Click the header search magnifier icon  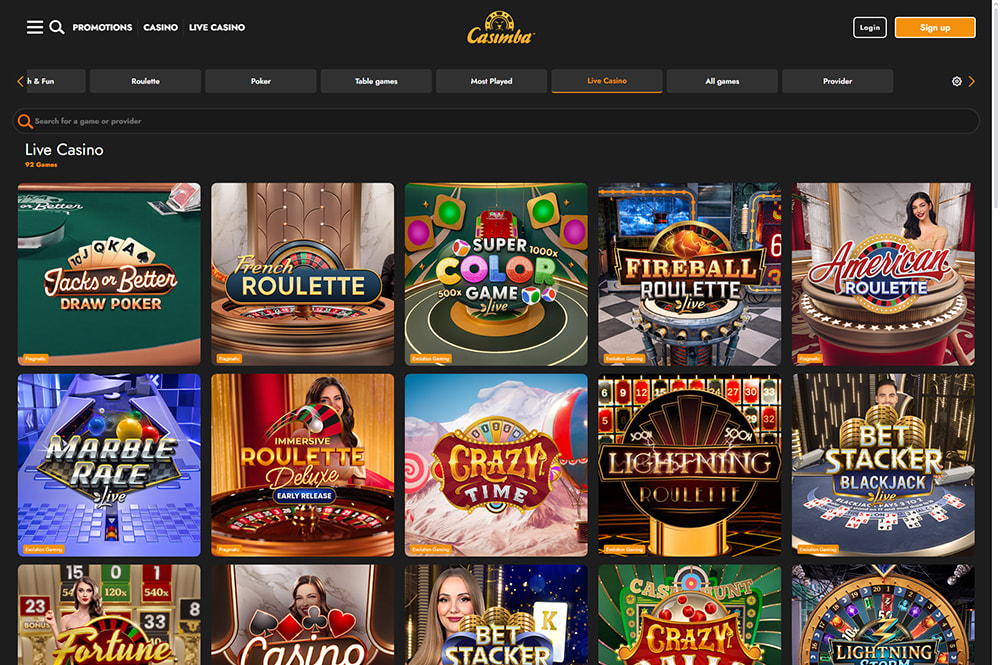point(57,27)
